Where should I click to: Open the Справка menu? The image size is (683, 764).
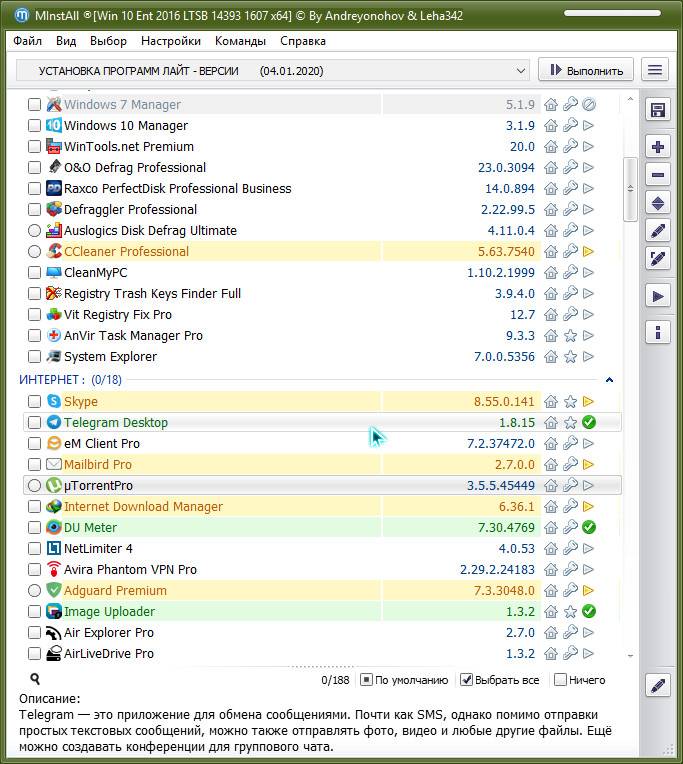[x=303, y=41]
